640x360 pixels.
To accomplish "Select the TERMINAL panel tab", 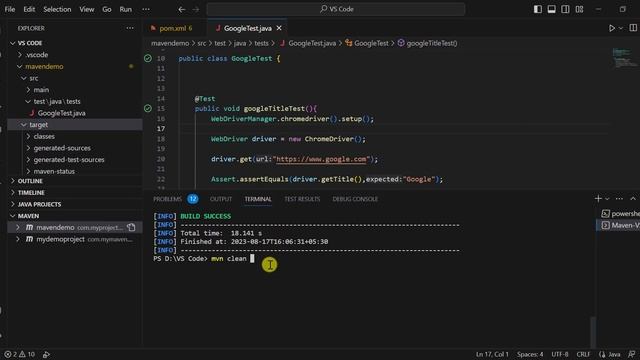I will click(258, 199).
